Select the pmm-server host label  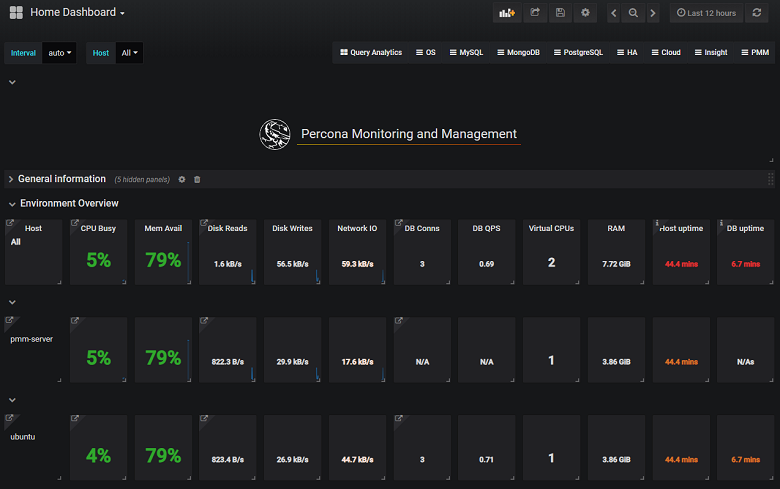pos(31,339)
